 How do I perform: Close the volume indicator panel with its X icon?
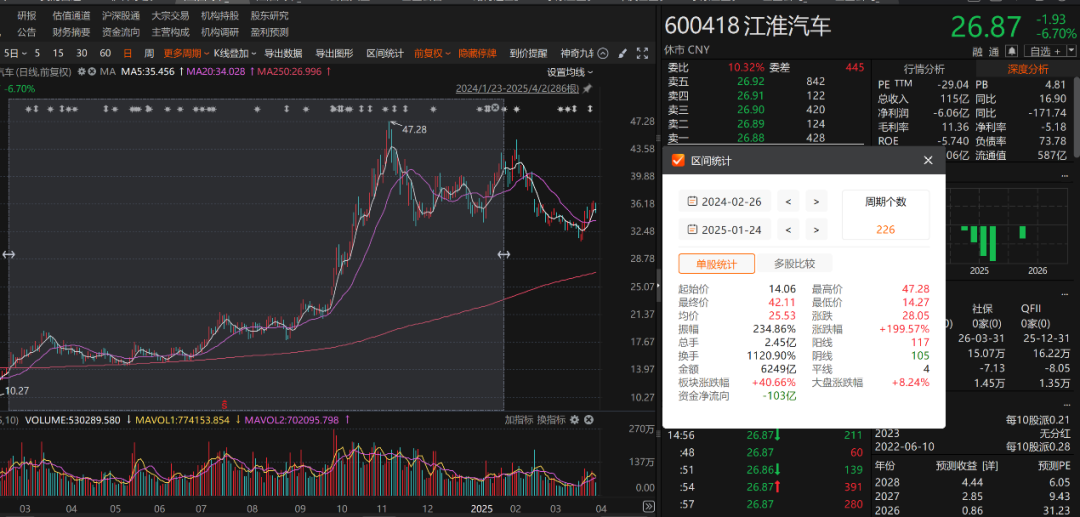(x=589, y=420)
